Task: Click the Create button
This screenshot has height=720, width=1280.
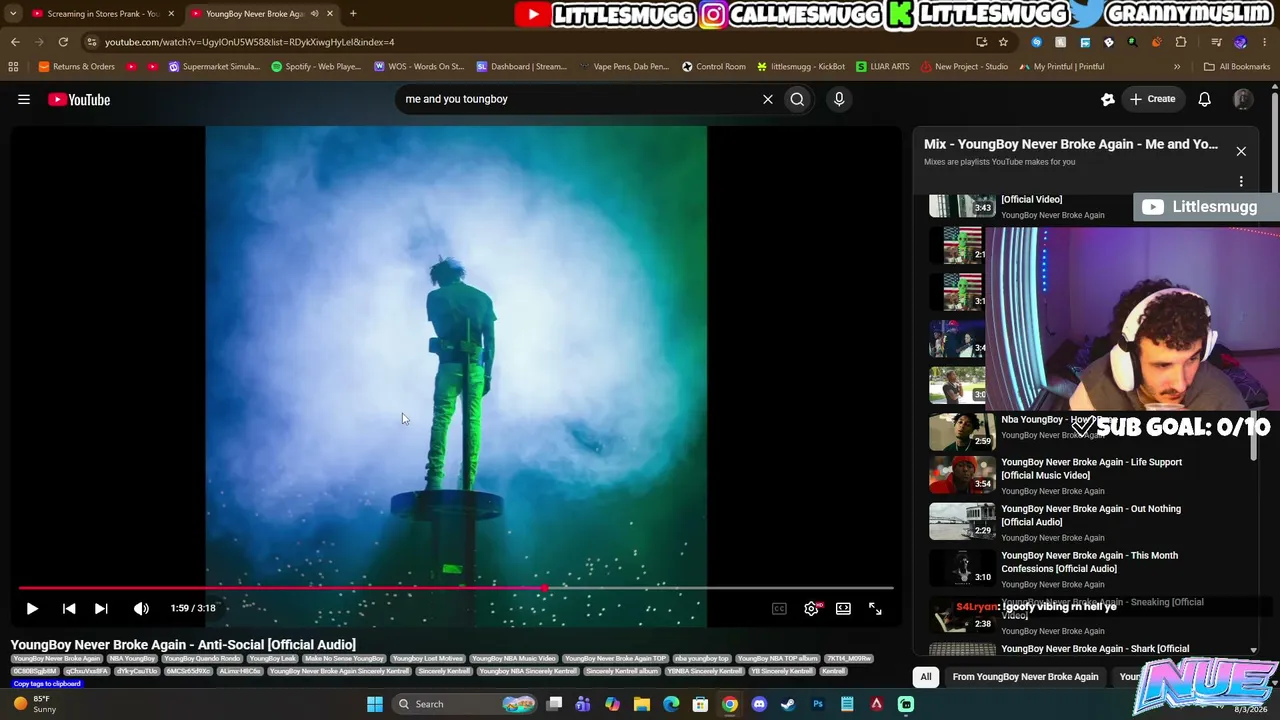Action: click(x=1153, y=99)
